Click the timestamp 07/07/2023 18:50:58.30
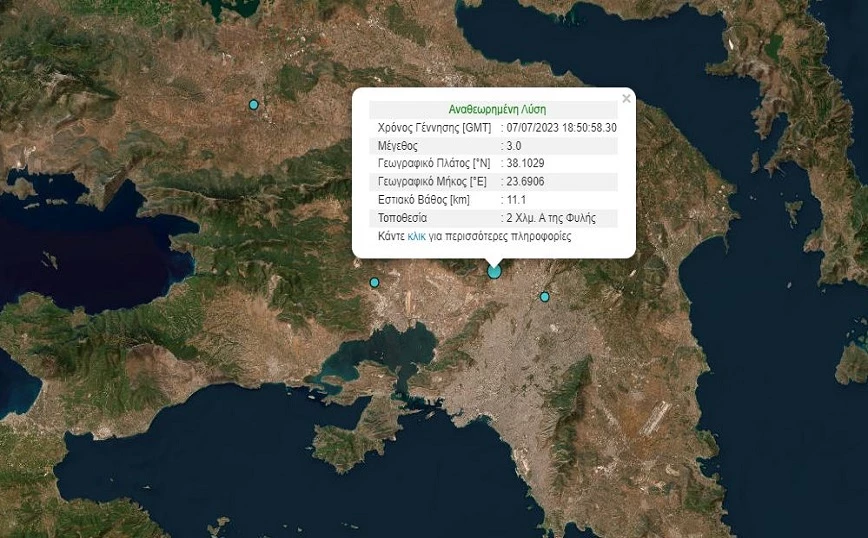 (x=561, y=128)
